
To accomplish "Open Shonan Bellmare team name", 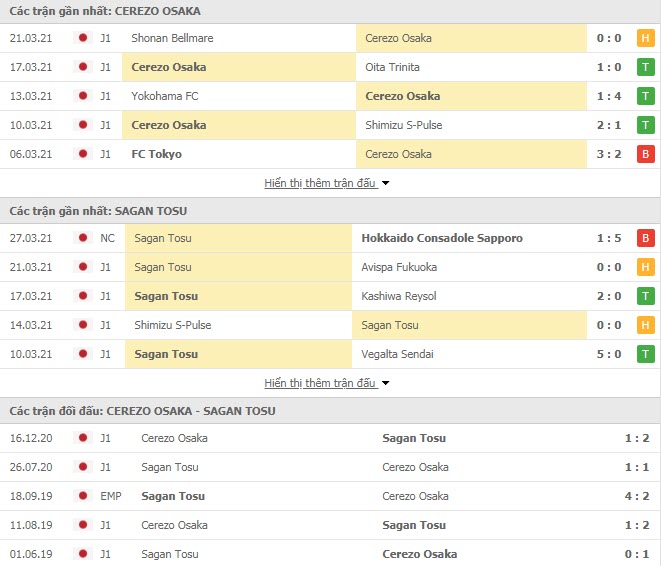I will (172, 38).
